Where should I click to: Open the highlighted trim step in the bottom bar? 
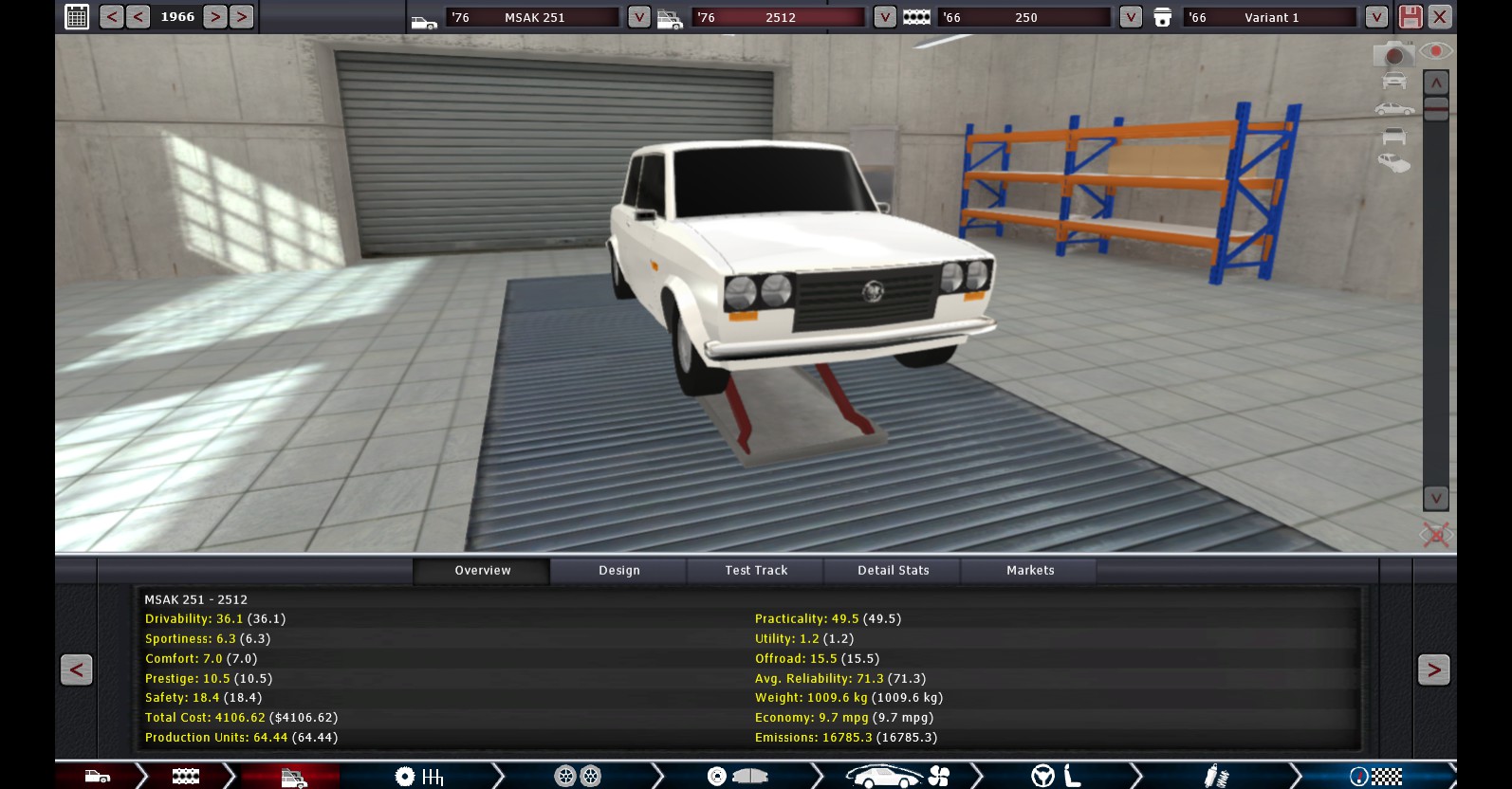click(x=292, y=778)
